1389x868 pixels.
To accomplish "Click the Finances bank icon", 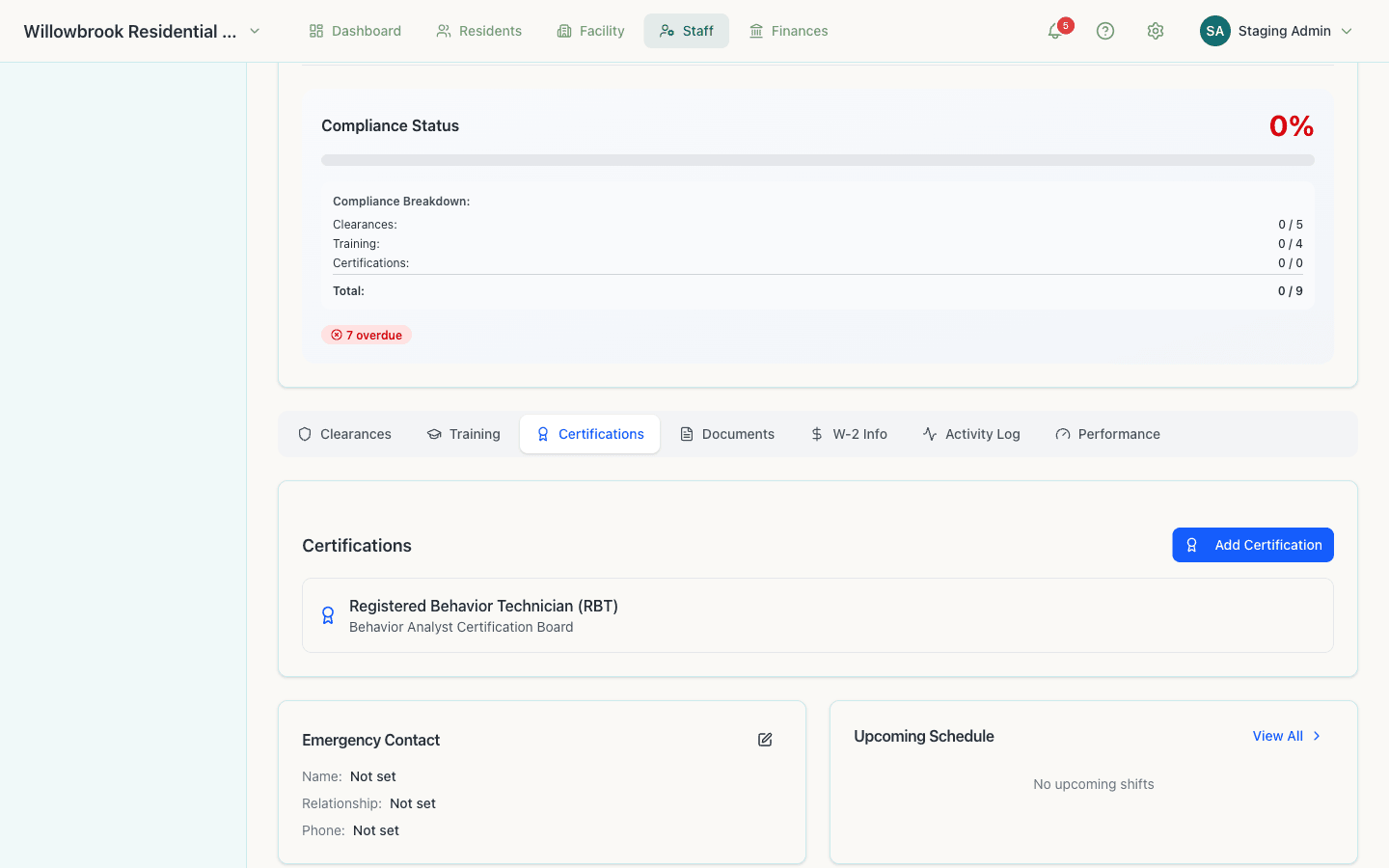I will point(756,31).
